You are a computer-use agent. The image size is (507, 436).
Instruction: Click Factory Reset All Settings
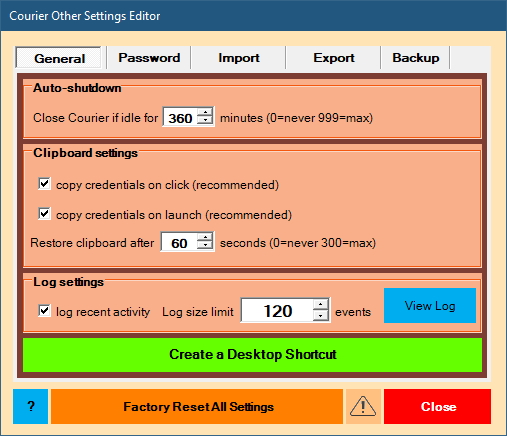197,406
